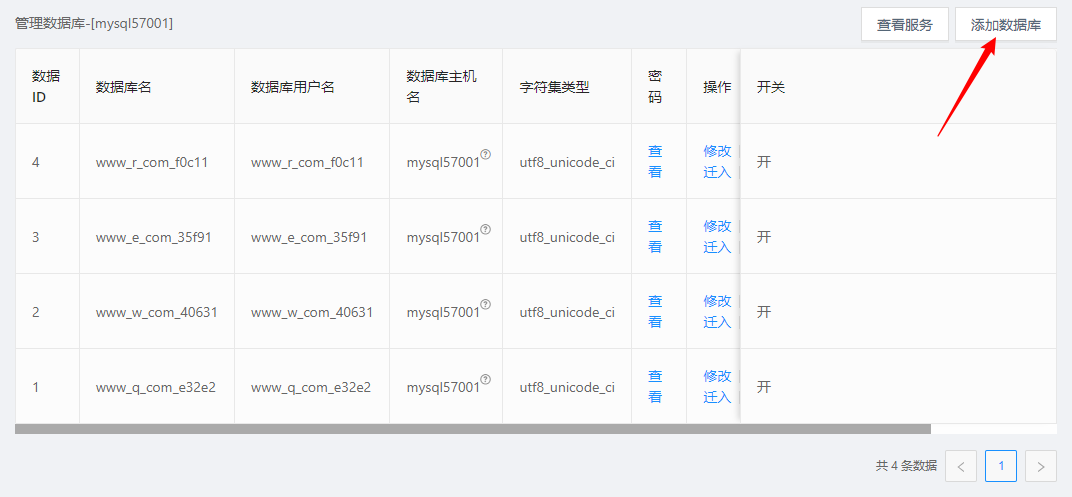Click the 数据库名 column header
The height and width of the screenshot is (497, 1072).
(x=123, y=87)
